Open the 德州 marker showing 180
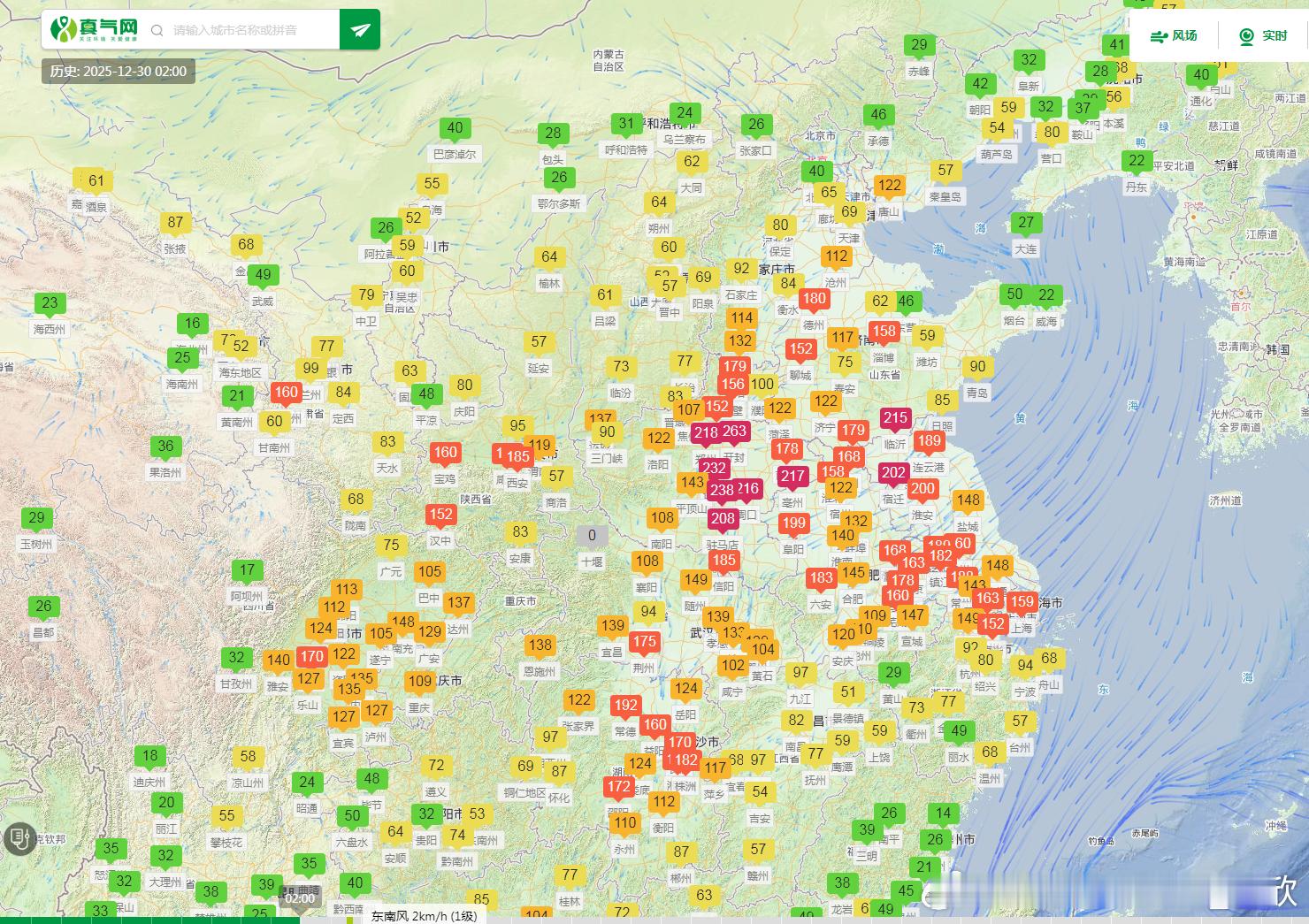The width and height of the screenshot is (1309, 924). [814, 300]
